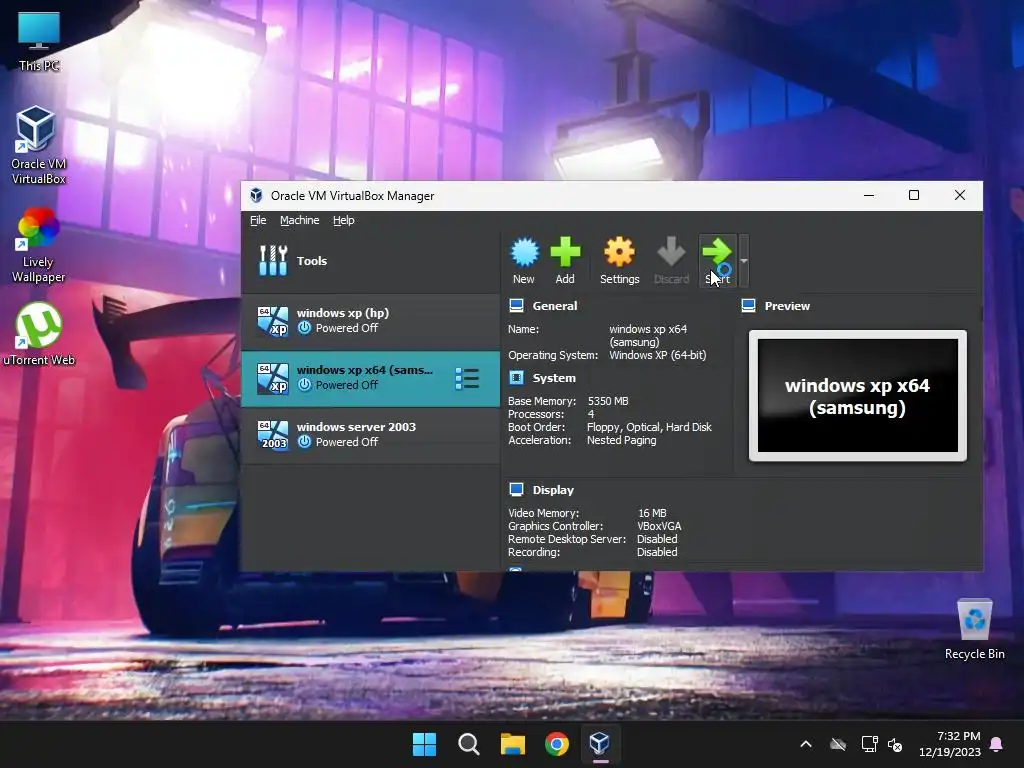Open Lively Wallpaper desktop shortcut
The height and width of the screenshot is (768, 1024).
39,246
